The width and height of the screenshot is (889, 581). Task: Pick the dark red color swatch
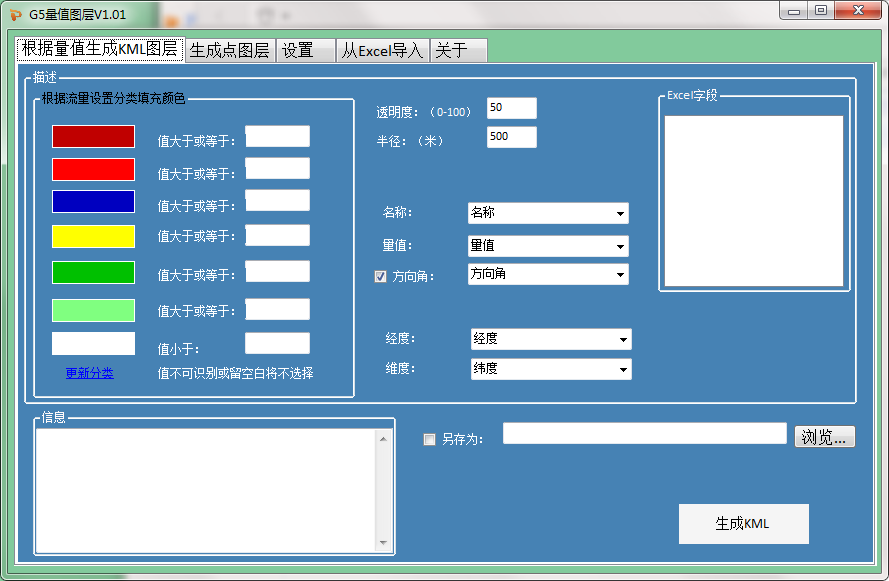93,137
